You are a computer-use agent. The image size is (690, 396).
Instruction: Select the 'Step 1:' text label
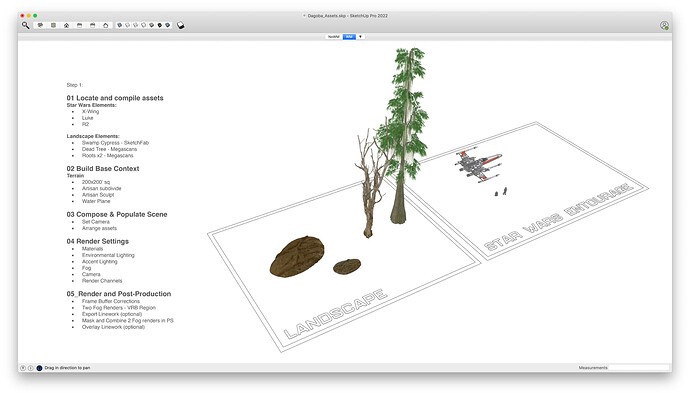(74, 85)
